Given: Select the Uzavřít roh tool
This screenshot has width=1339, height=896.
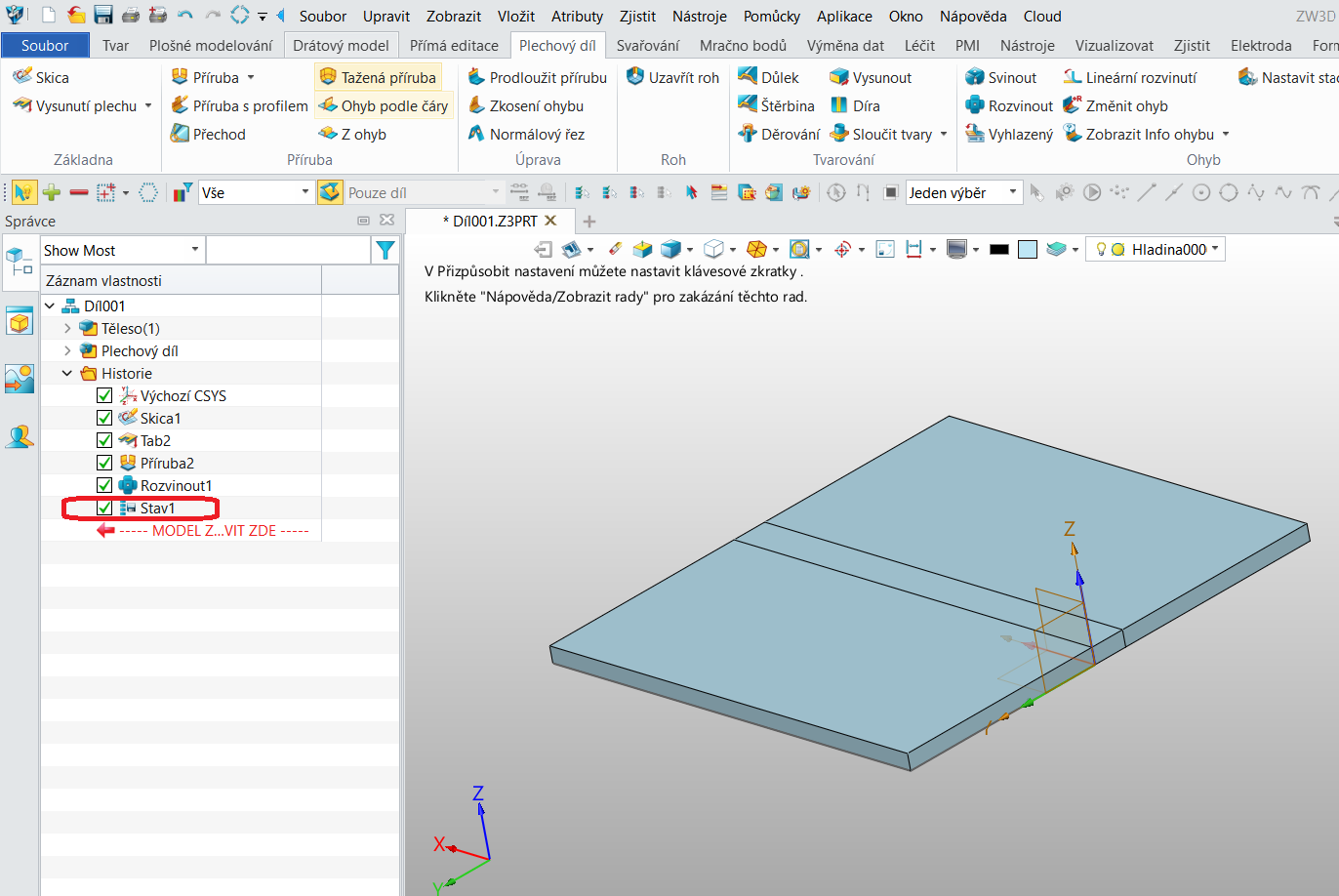Looking at the screenshot, I should tap(672, 77).
